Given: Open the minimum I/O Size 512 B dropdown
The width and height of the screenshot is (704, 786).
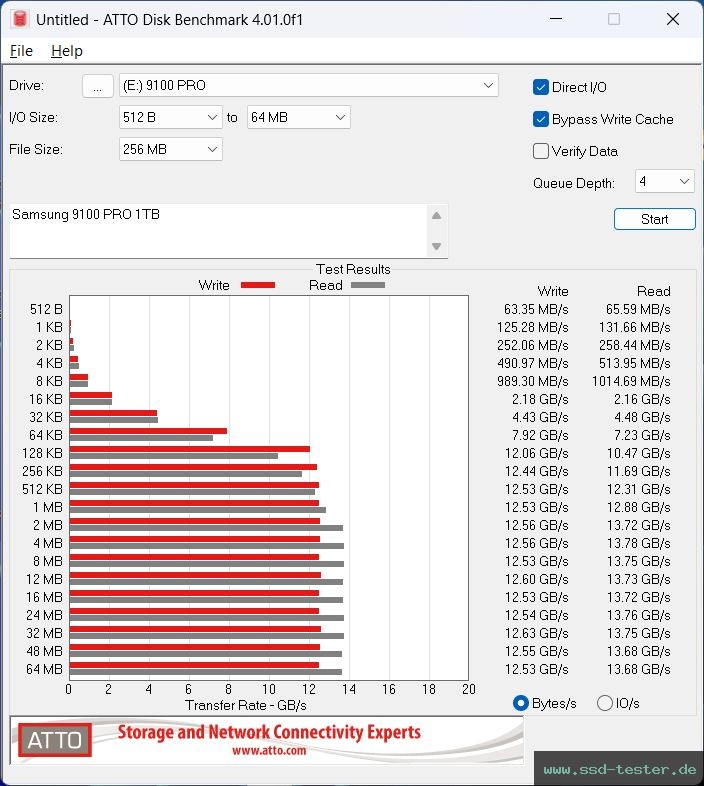Looking at the screenshot, I should coord(170,117).
